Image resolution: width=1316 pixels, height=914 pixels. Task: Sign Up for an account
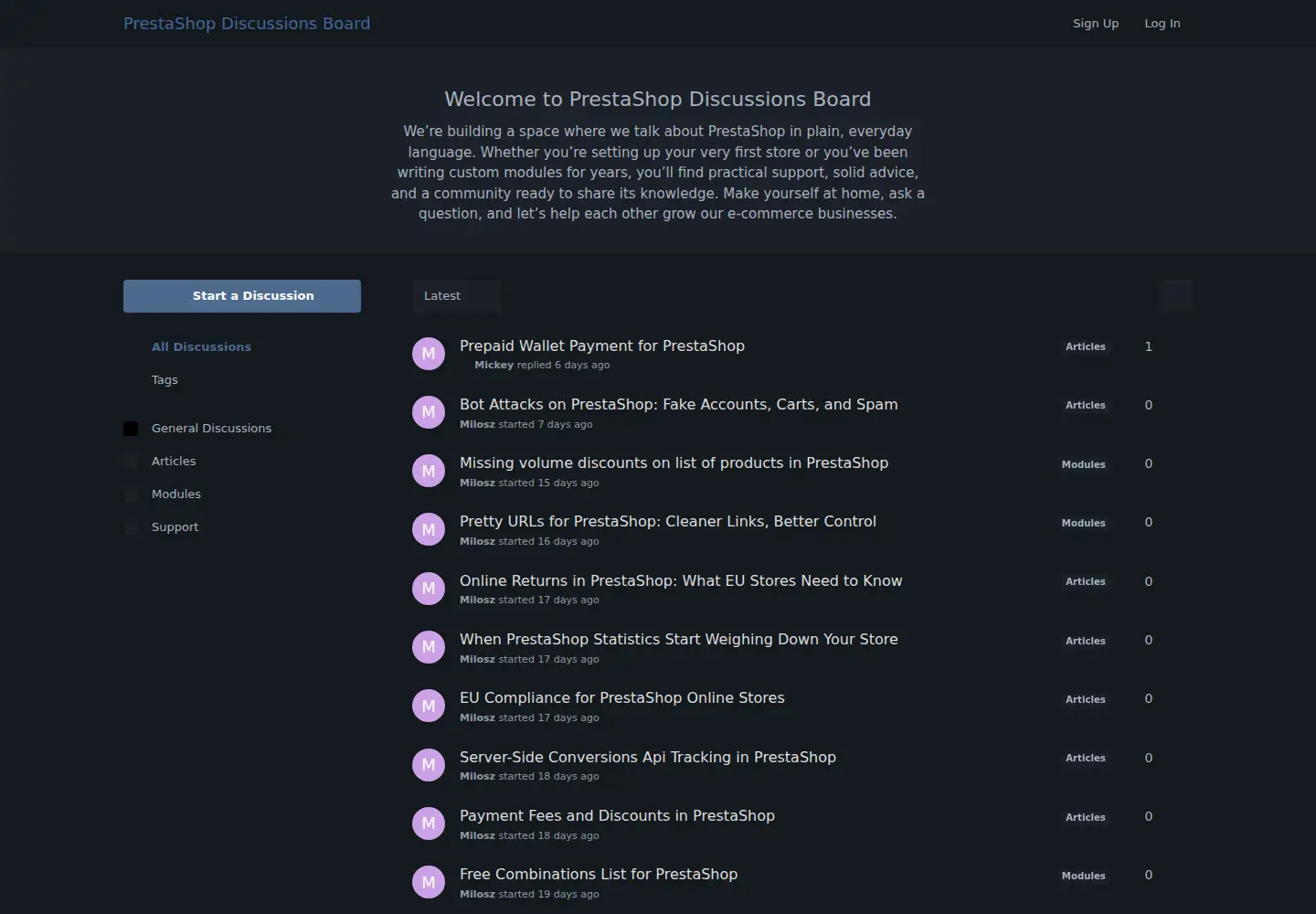click(1096, 24)
